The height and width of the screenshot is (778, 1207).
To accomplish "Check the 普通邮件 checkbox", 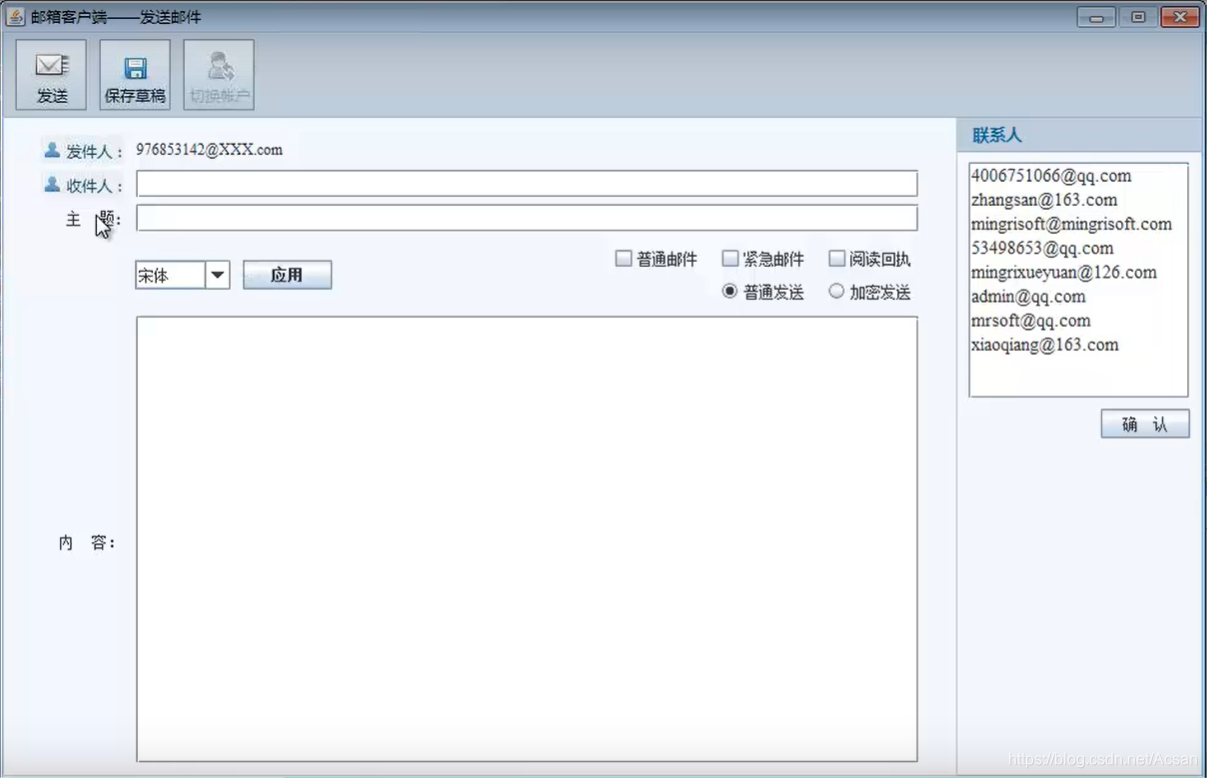I will [x=623, y=259].
